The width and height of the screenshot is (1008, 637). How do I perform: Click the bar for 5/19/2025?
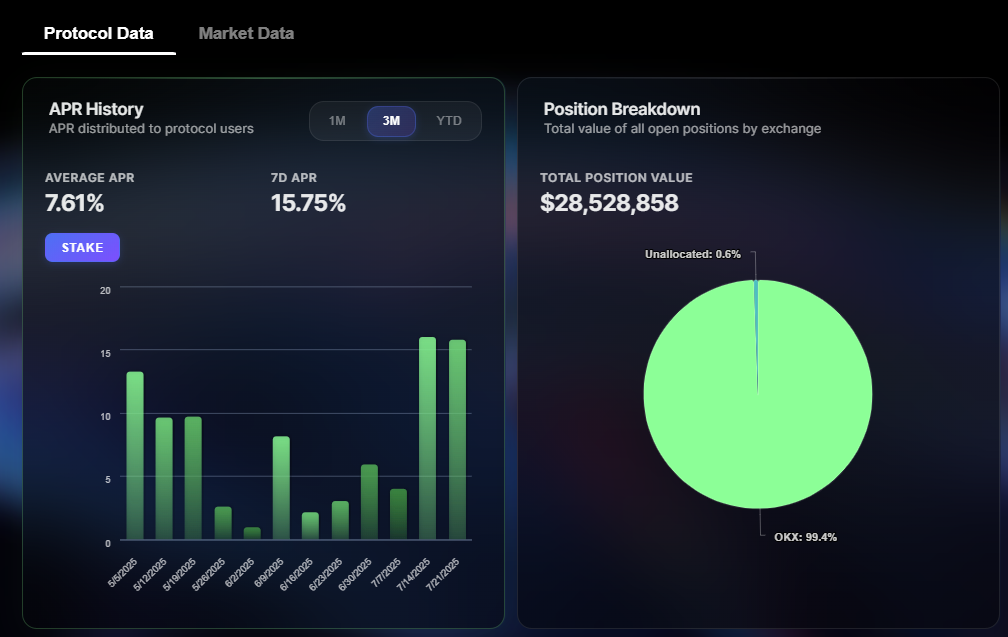pos(193,478)
